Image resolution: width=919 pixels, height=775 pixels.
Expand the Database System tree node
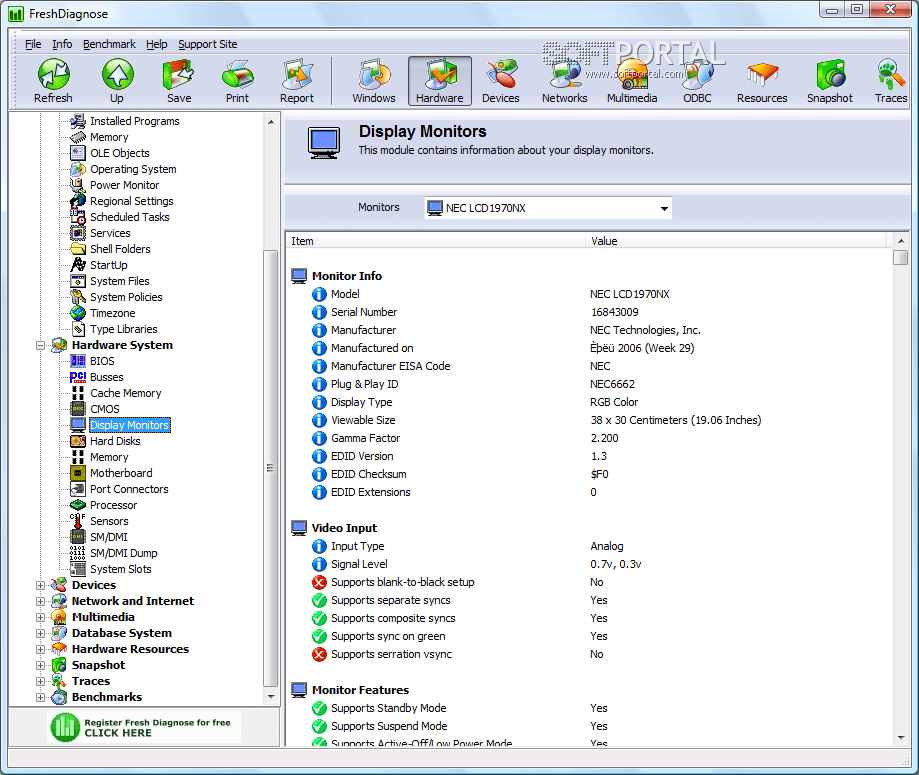click(x=40, y=633)
